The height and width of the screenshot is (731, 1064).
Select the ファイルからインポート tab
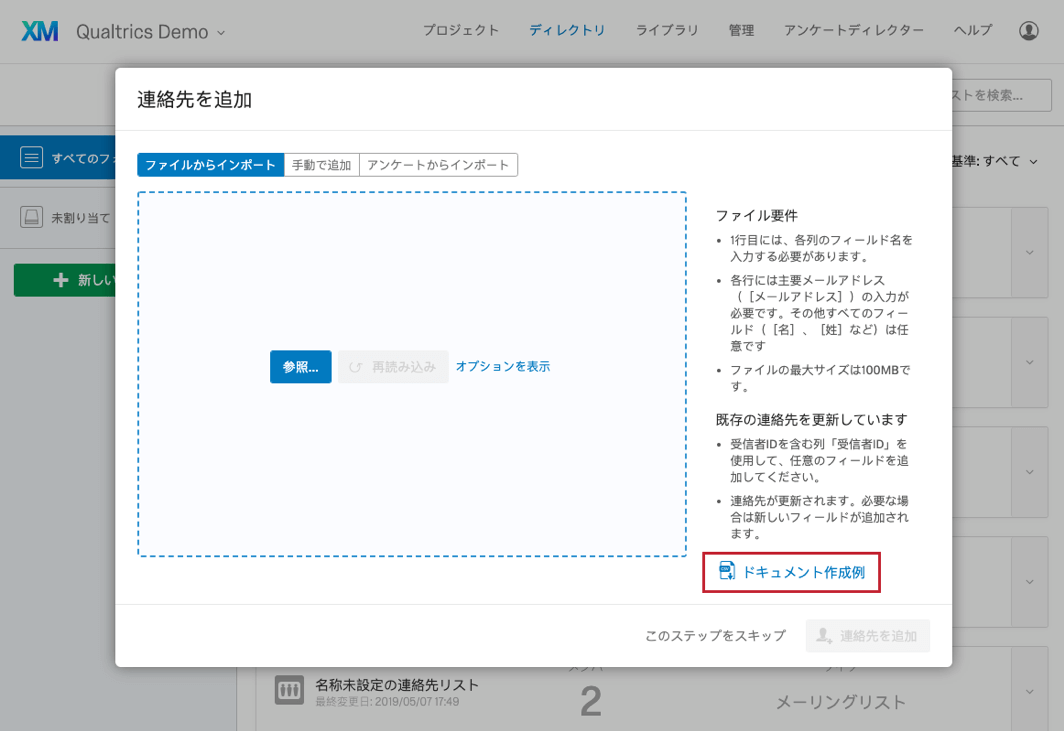[x=210, y=165]
